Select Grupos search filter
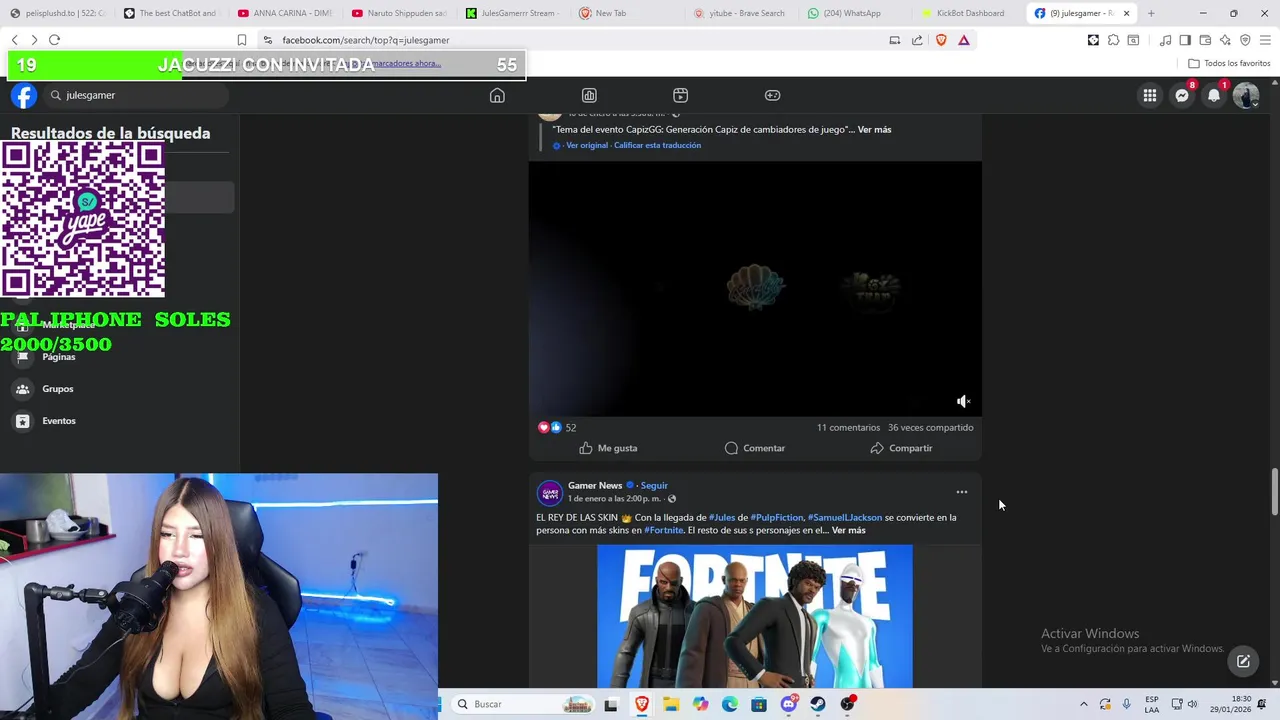Image resolution: width=1280 pixels, height=720 pixels. coord(58,389)
